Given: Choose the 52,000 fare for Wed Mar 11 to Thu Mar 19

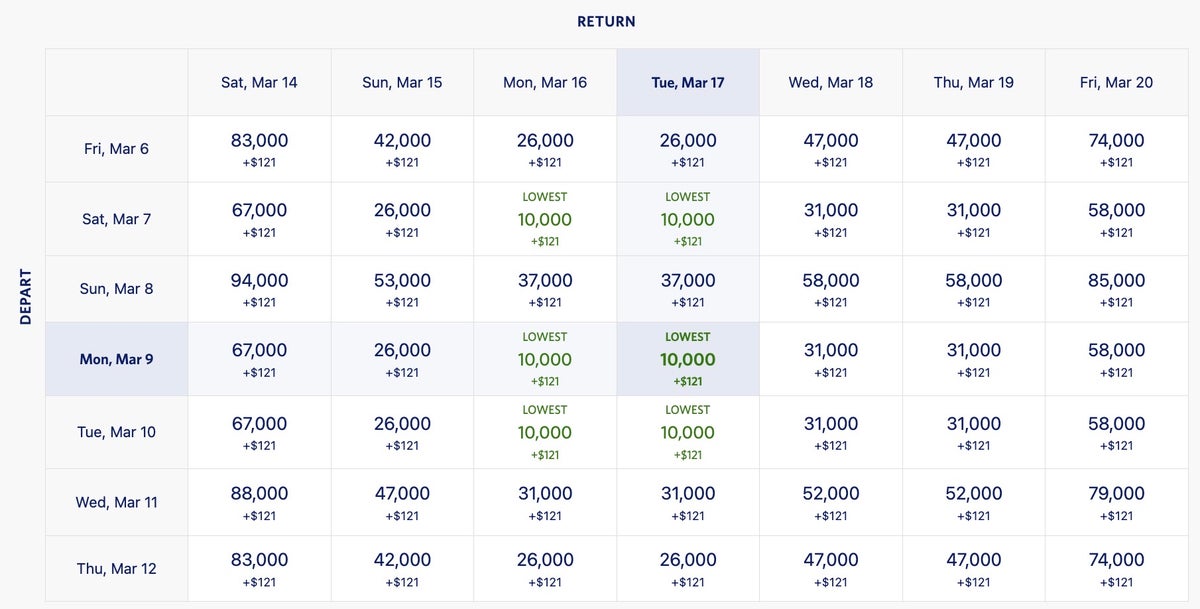Looking at the screenshot, I should pos(974,502).
